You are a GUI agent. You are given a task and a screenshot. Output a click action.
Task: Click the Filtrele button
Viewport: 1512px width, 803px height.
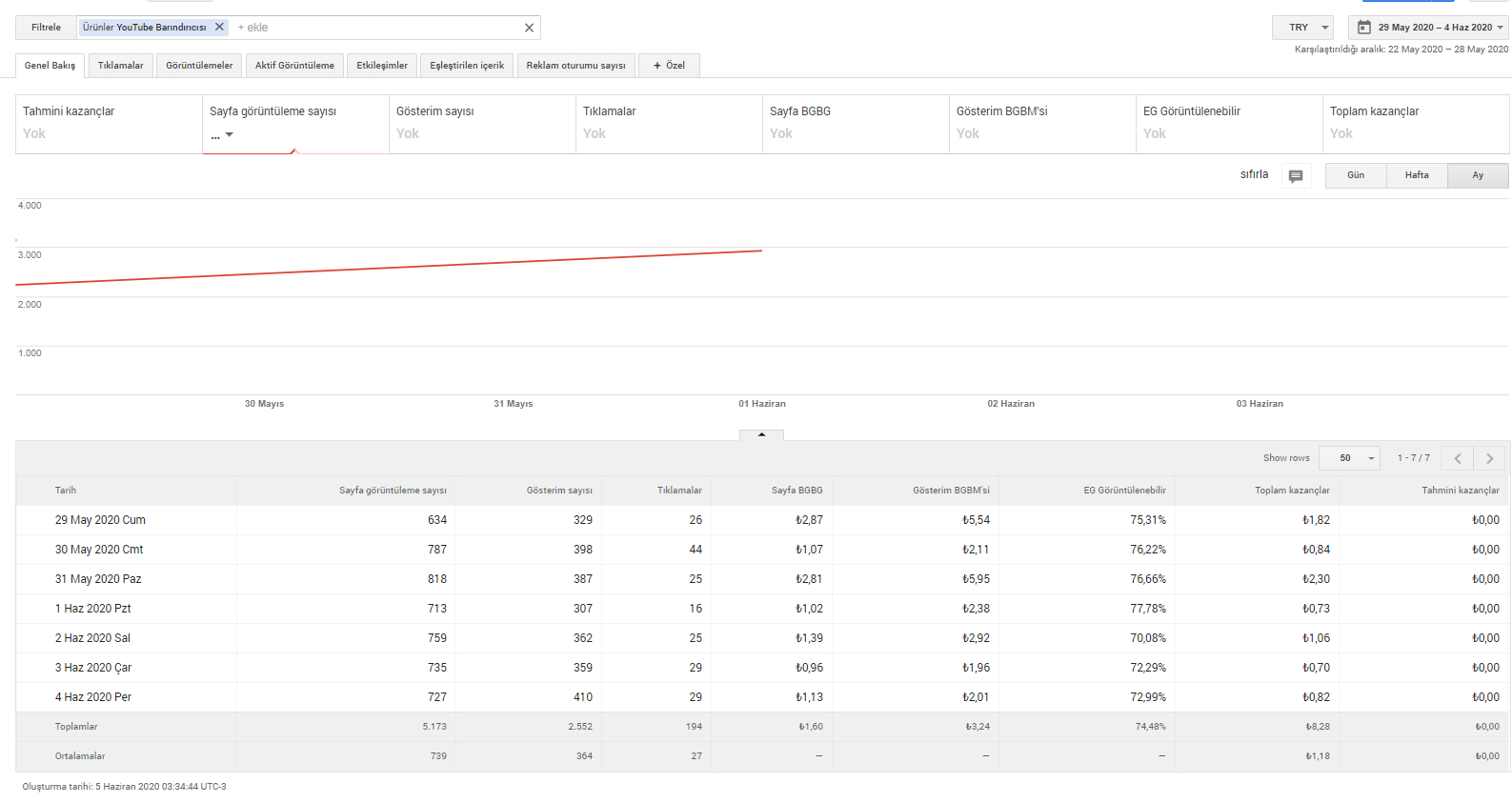(46, 28)
